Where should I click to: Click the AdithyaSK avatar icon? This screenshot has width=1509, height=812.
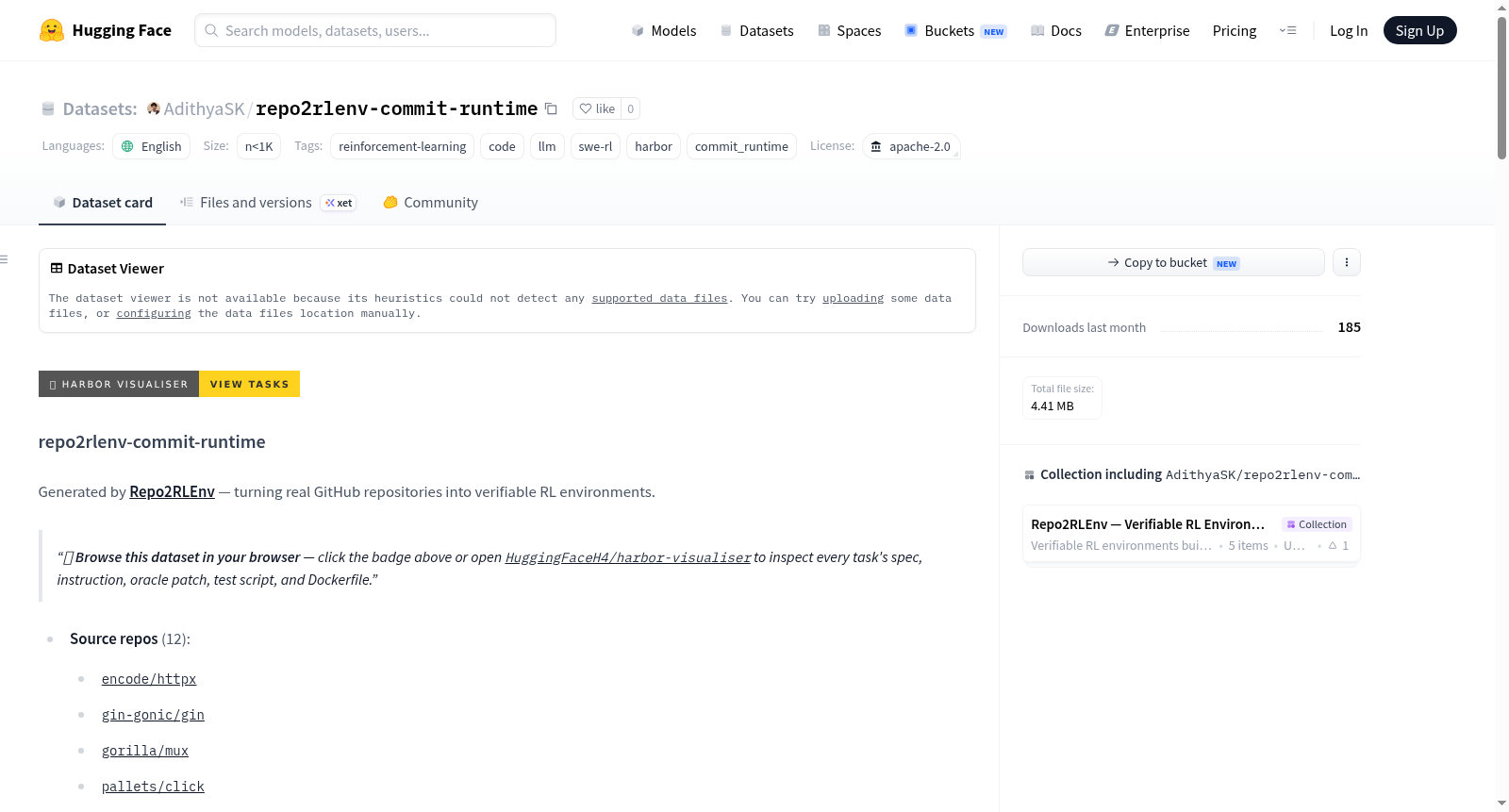(154, 108)
